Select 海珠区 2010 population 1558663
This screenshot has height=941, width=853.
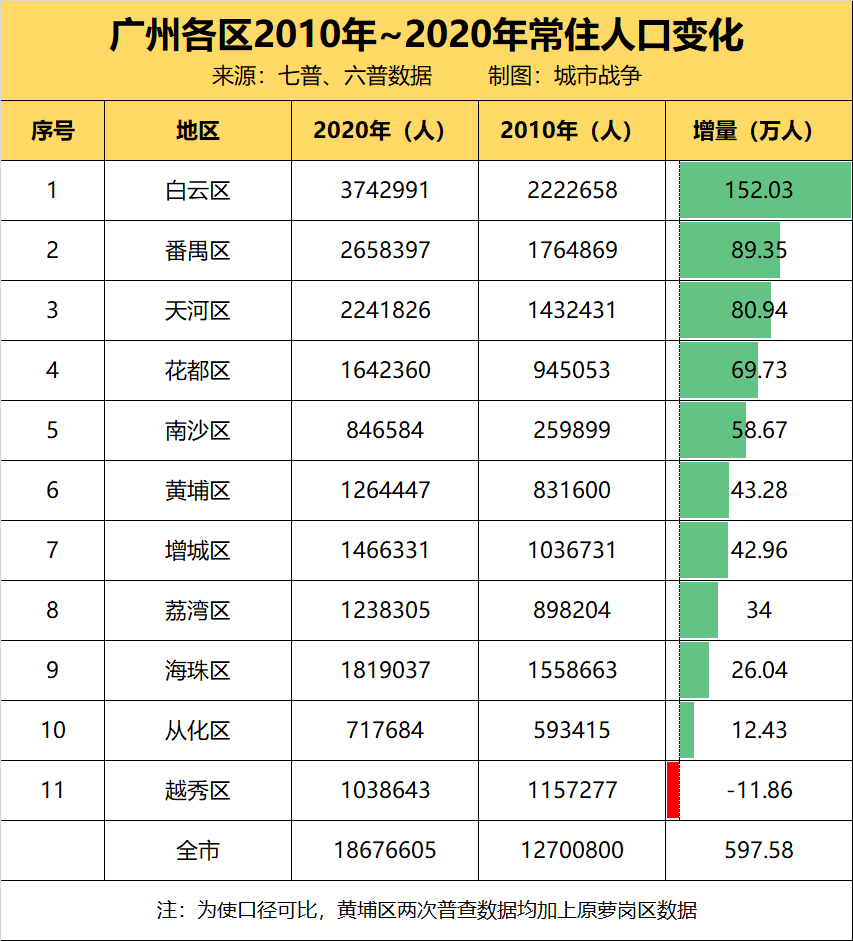tap(572, 670)
